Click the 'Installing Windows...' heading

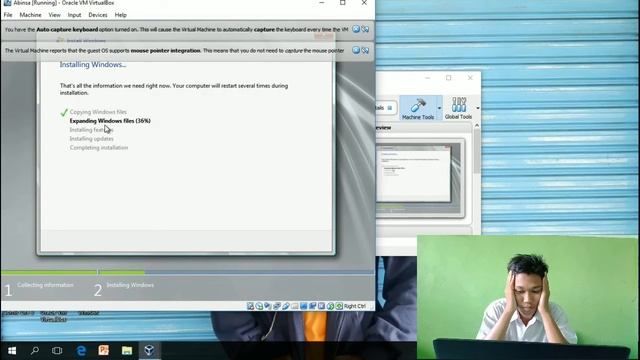[93, 64]
